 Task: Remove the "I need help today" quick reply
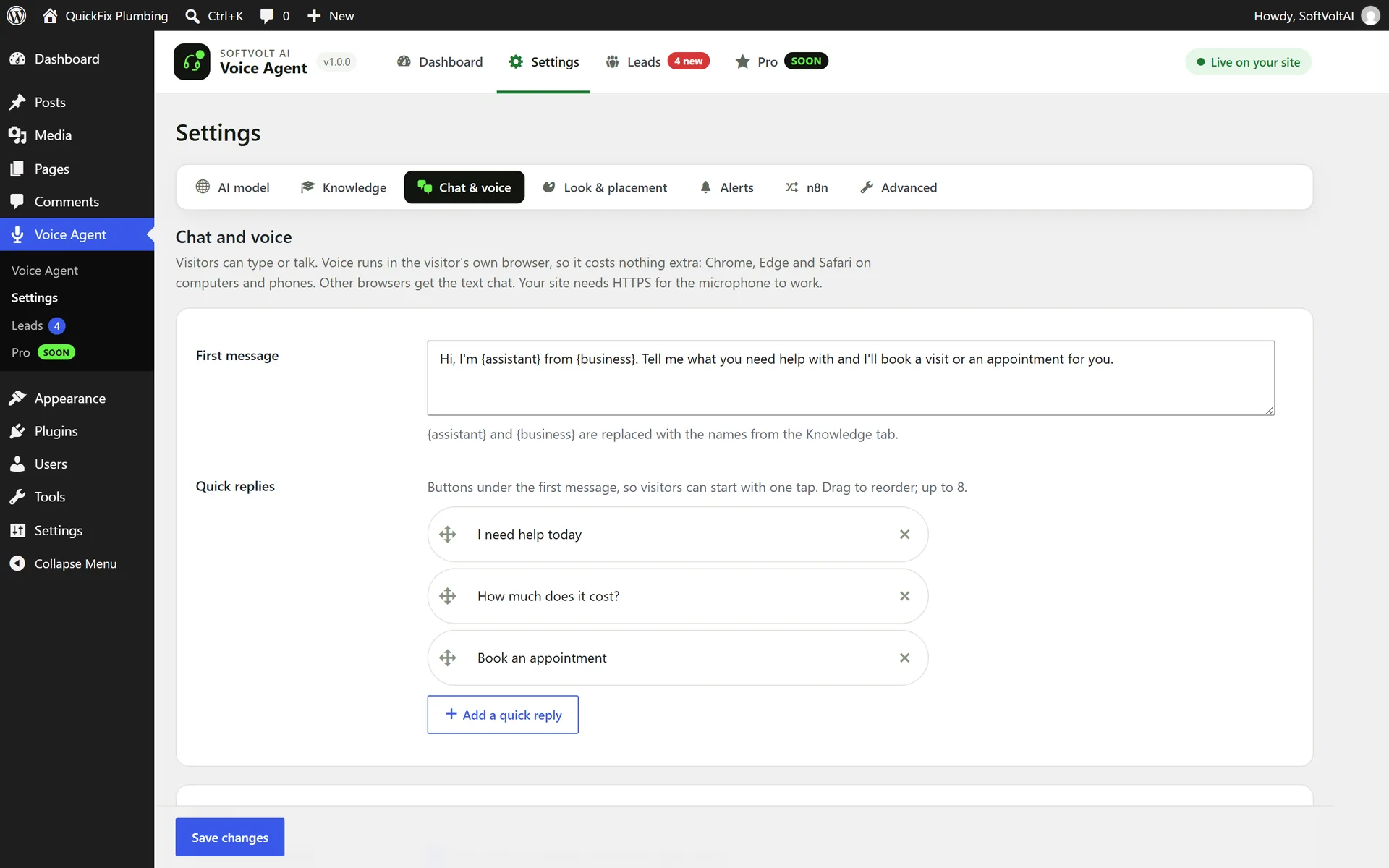tap(904, 535)
